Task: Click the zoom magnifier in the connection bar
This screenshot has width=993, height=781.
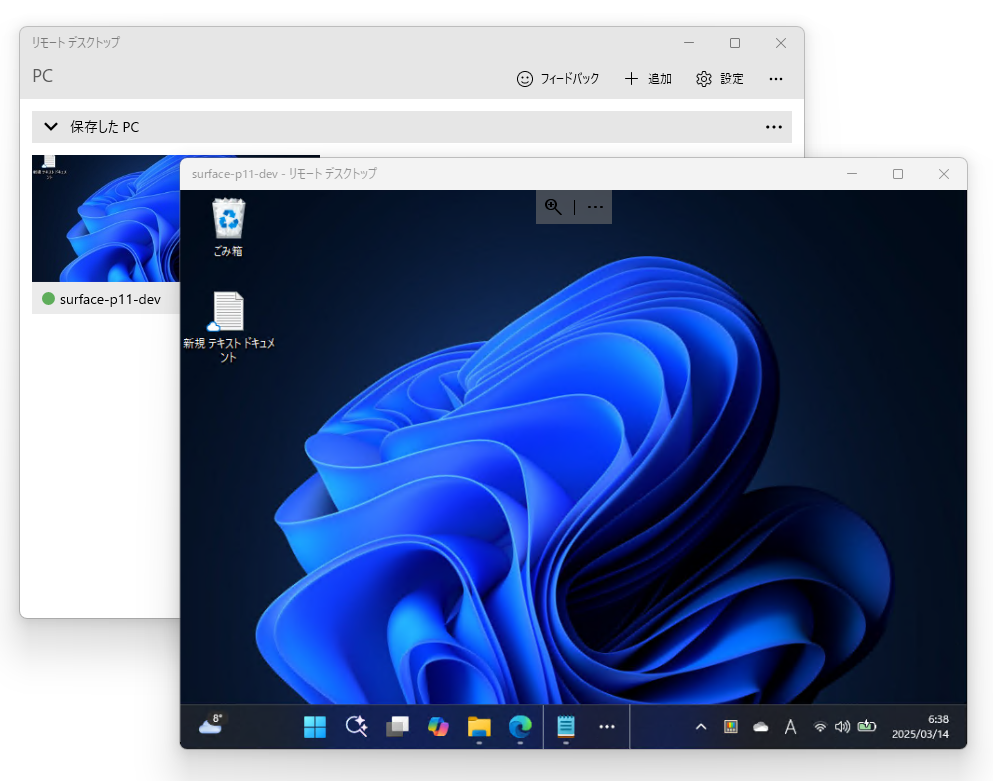Action: click(x=553, y=207)
